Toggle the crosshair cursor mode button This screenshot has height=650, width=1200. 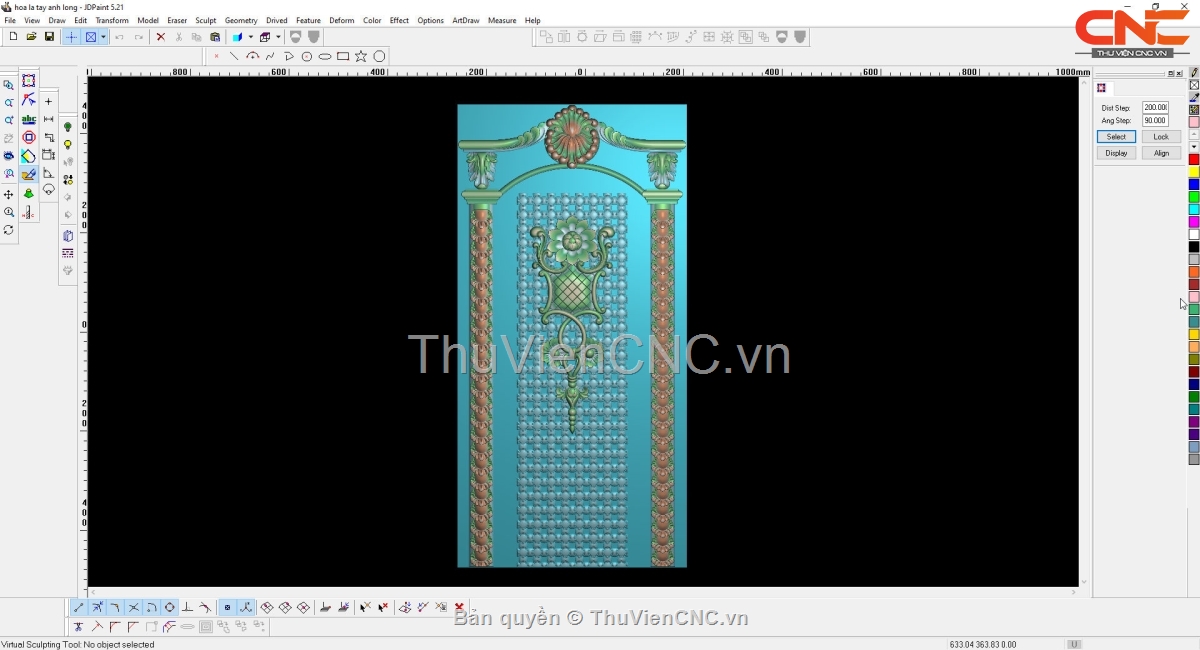coord(71,37)
